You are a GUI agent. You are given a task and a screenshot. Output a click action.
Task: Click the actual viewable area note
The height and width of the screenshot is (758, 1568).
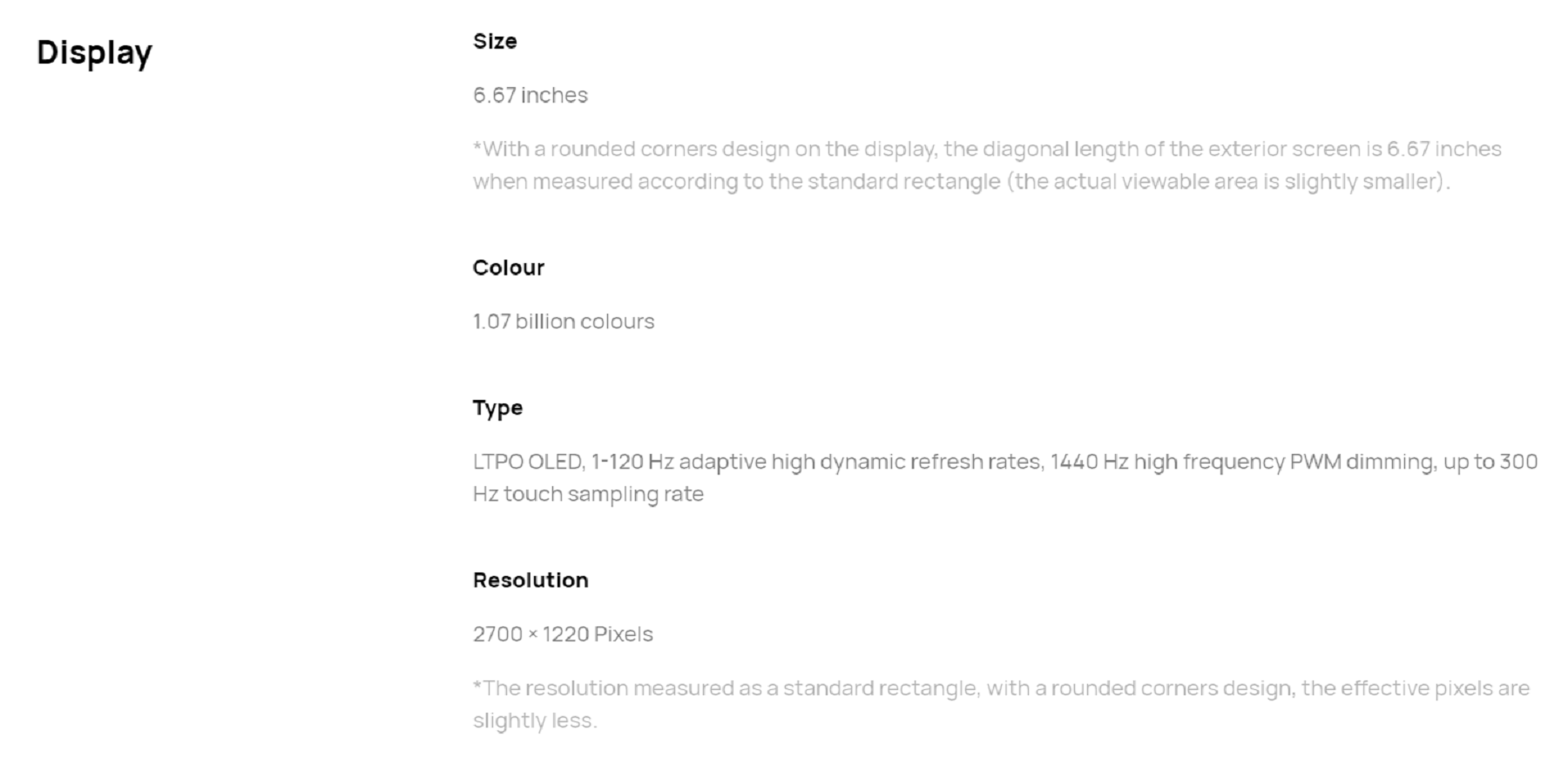(1229, 181)
